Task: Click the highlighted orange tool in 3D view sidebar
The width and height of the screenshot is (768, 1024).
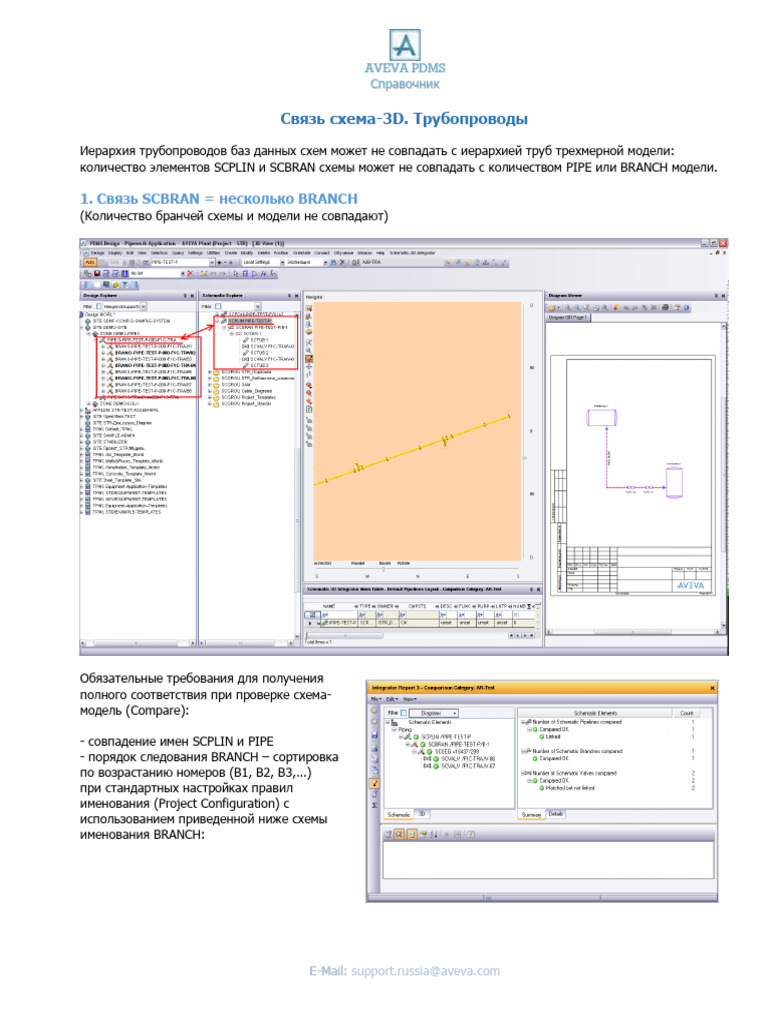Action: tap(309, 359)
